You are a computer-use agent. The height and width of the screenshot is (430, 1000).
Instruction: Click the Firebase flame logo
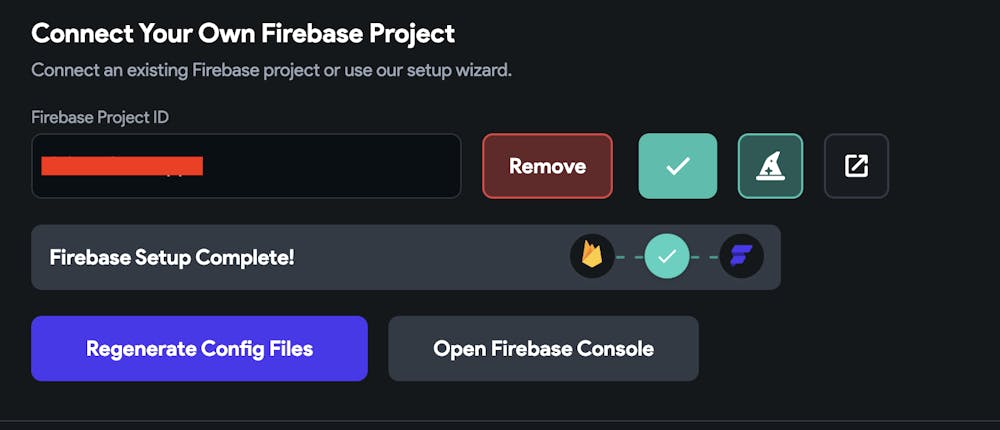pos(592,257)
